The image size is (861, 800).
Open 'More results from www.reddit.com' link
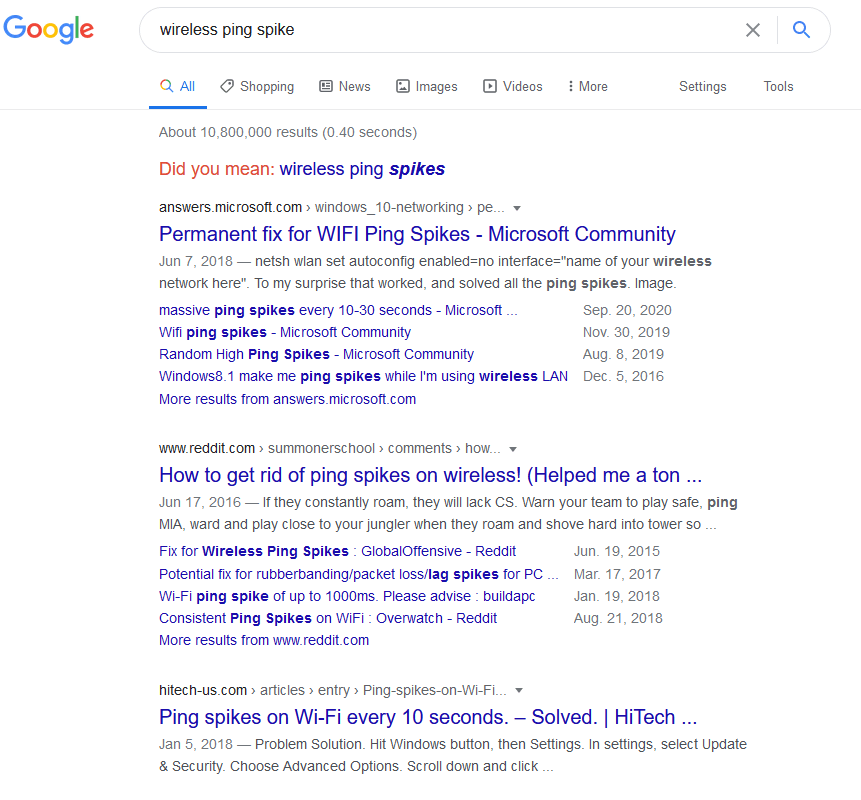tap(264, 640)
